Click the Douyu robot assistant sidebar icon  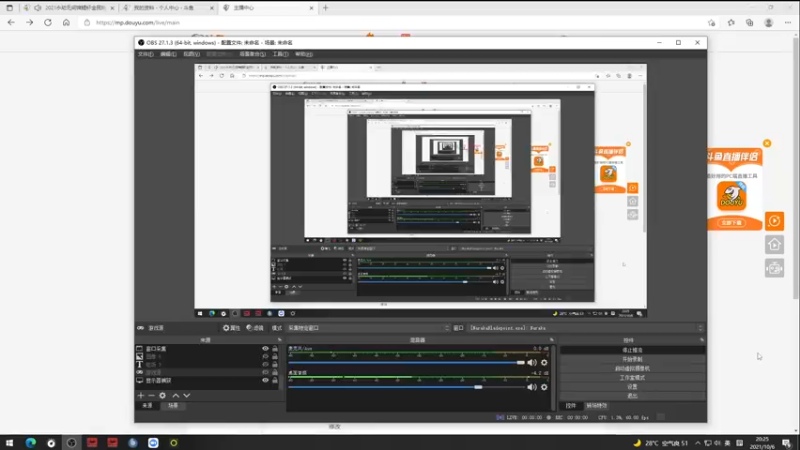[774, 268]
